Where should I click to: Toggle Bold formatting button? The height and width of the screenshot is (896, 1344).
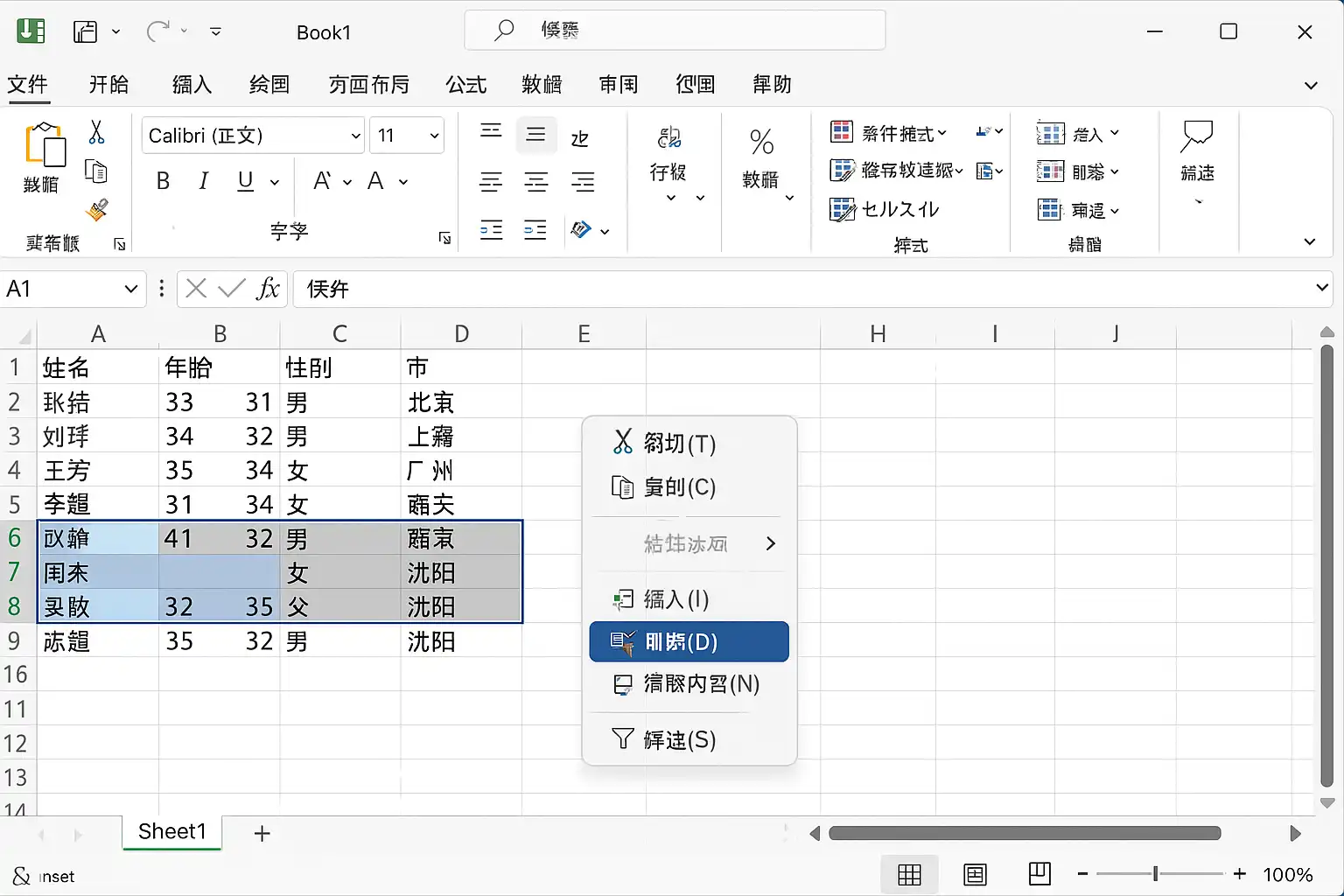[x=163, y=181]
